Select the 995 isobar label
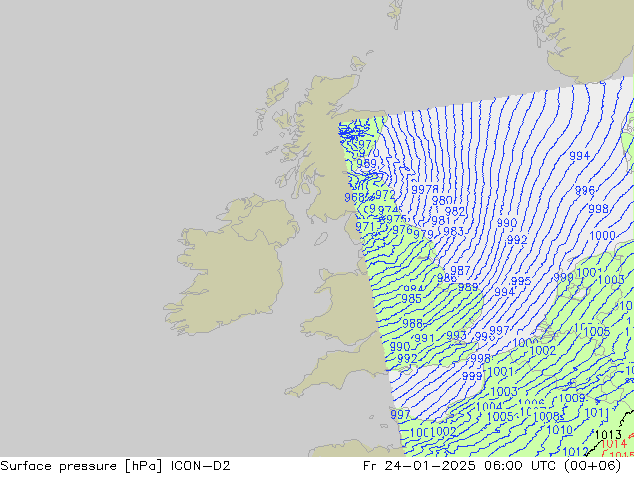Image resolution: width=634 pixels, height=490 pixels. coord(521,281)
